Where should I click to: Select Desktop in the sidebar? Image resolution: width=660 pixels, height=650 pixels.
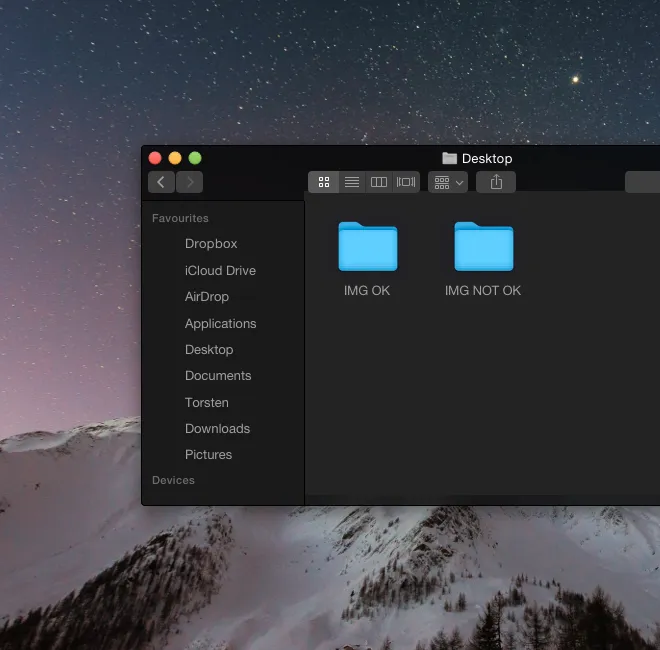pos(209,350)
